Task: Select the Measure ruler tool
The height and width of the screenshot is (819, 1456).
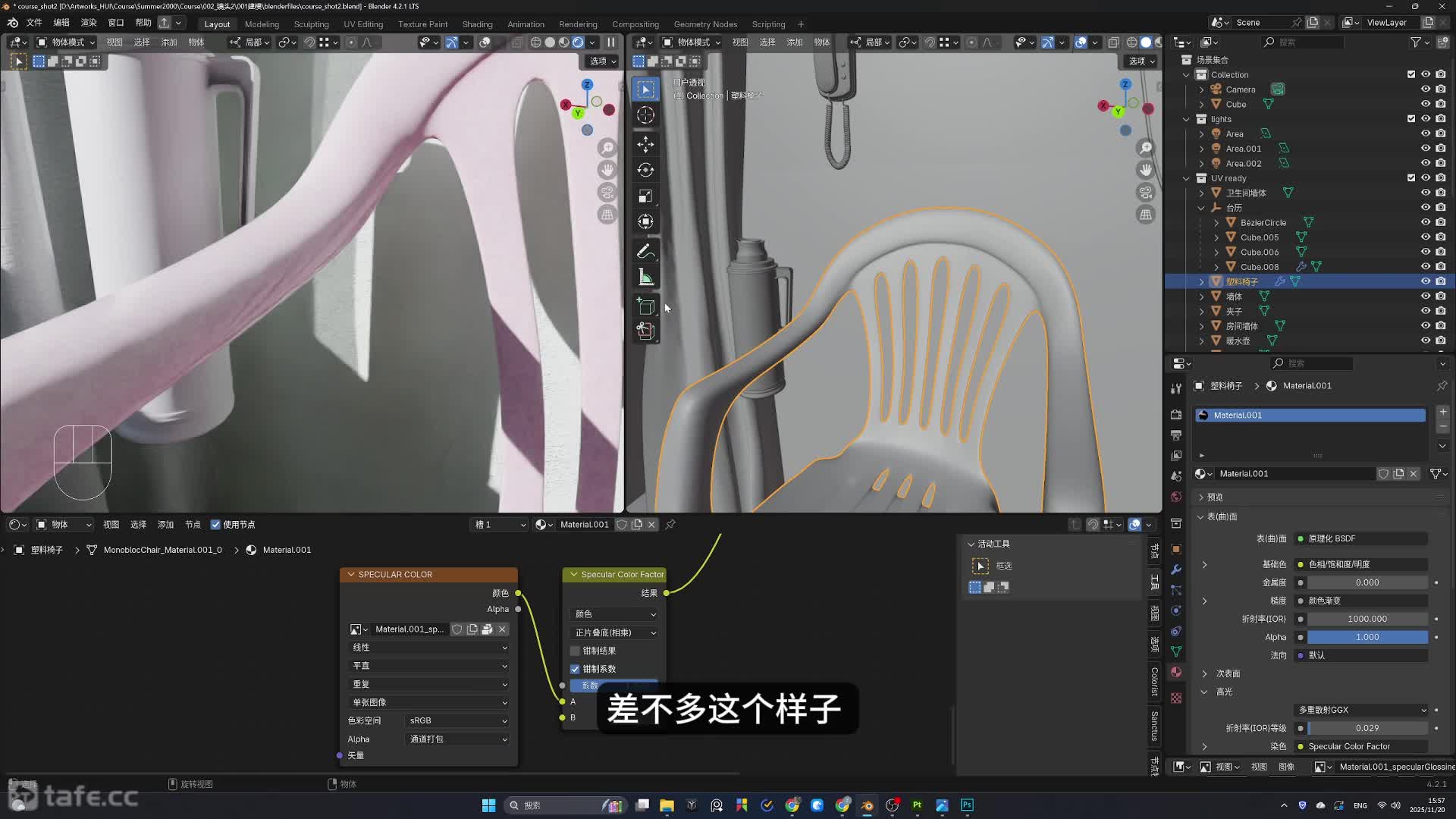Action: 645,278
